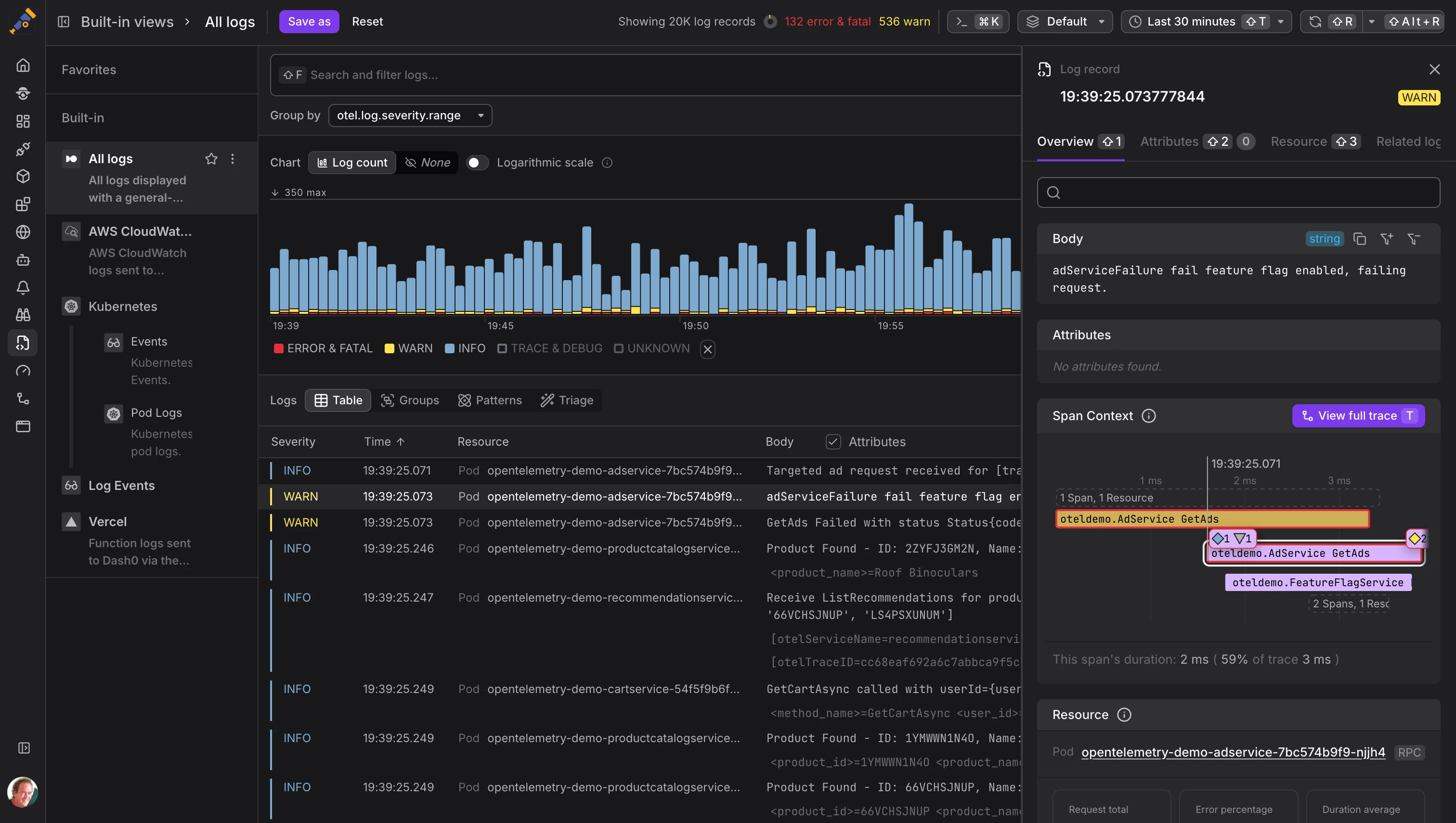
Task: Favorite the All logs view with star icon
Action: pyautogui.click(x=211, y=159)
